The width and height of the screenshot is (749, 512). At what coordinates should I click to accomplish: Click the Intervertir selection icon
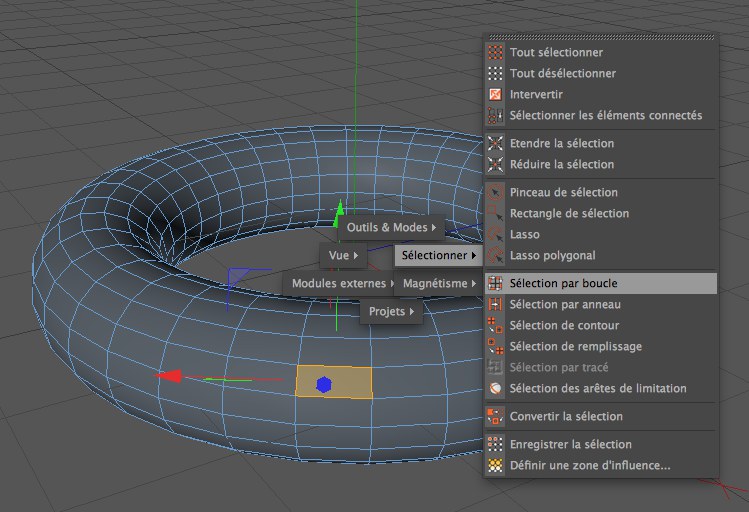494,94
